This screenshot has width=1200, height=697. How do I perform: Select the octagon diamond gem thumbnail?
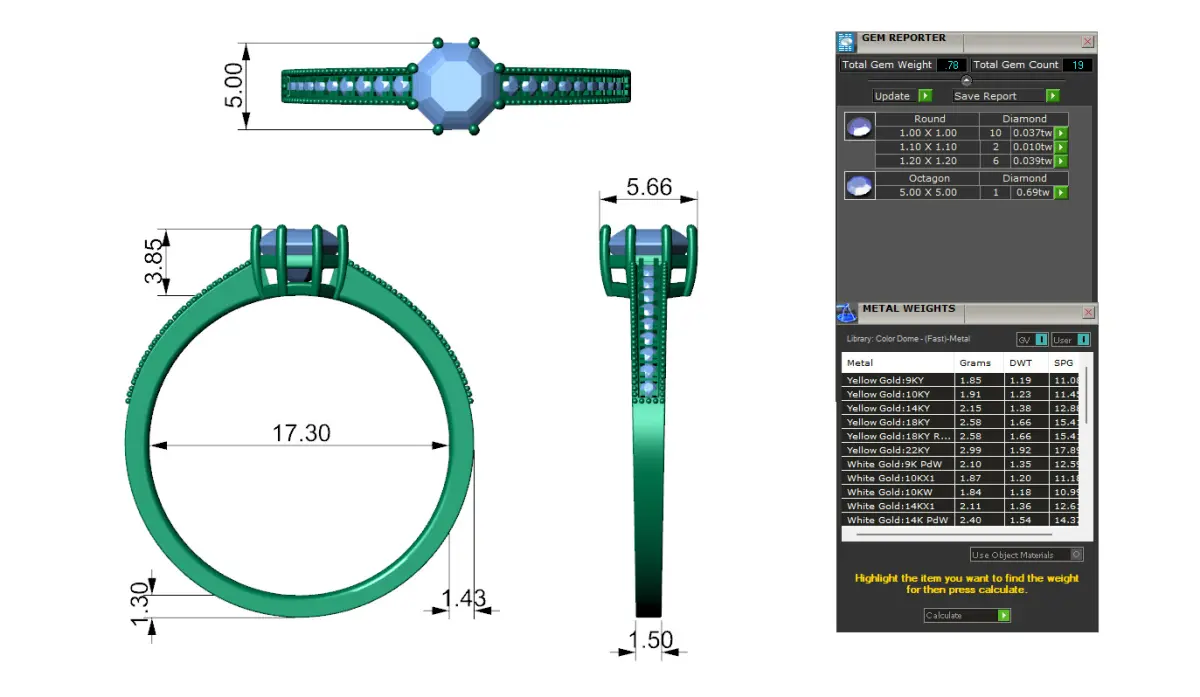[858, 185]
